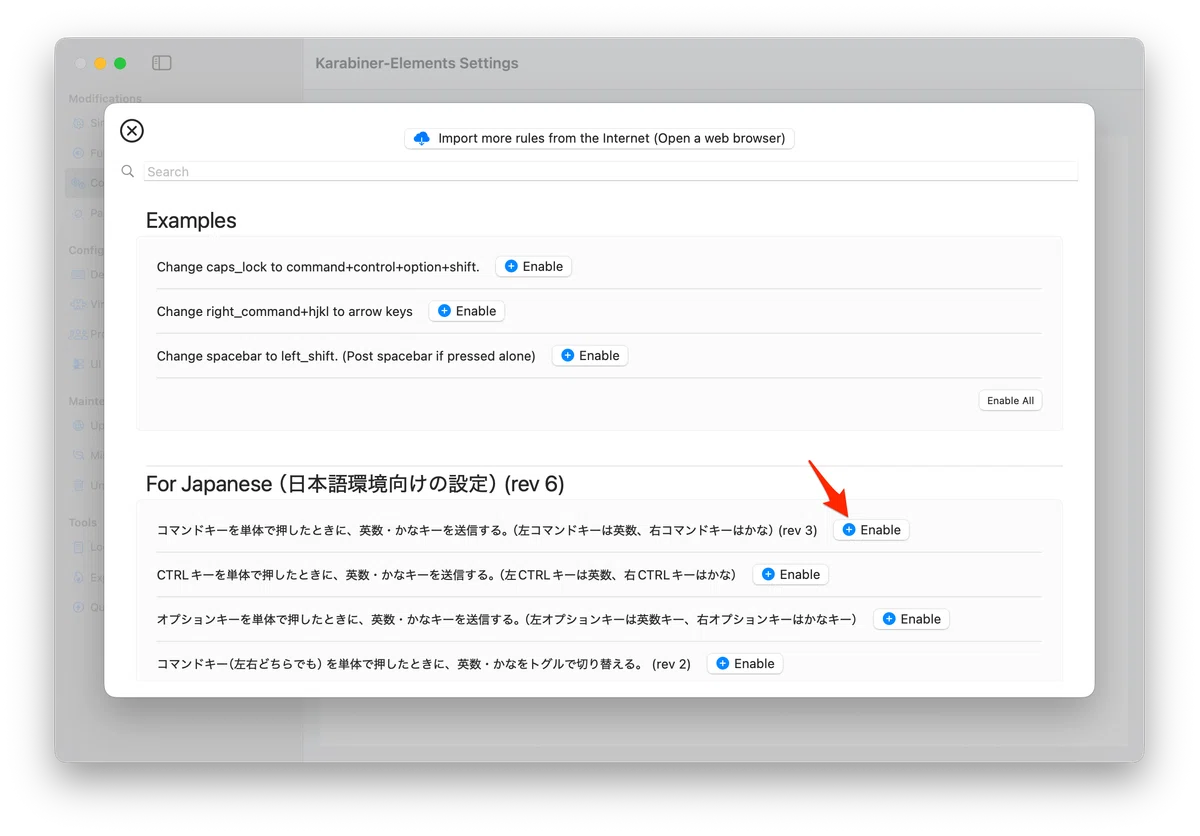Click the コマンドキー(左右どちらでも) rule text
Screen dimensions: 1200x836
(x=424, y=664)
